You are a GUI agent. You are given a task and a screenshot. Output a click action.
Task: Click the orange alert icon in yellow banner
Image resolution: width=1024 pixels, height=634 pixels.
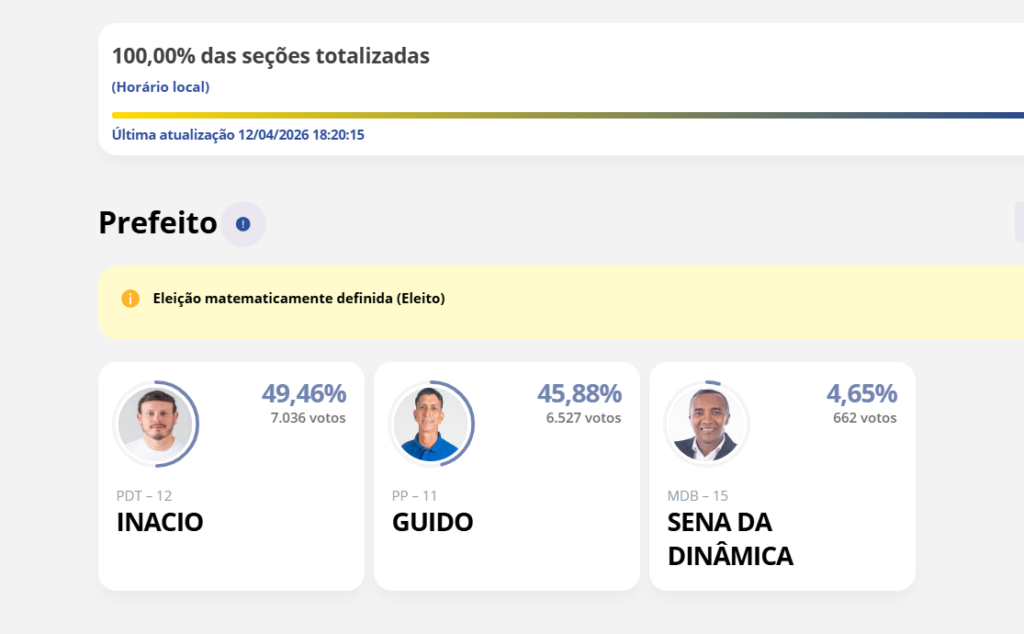tap(130, 298)
